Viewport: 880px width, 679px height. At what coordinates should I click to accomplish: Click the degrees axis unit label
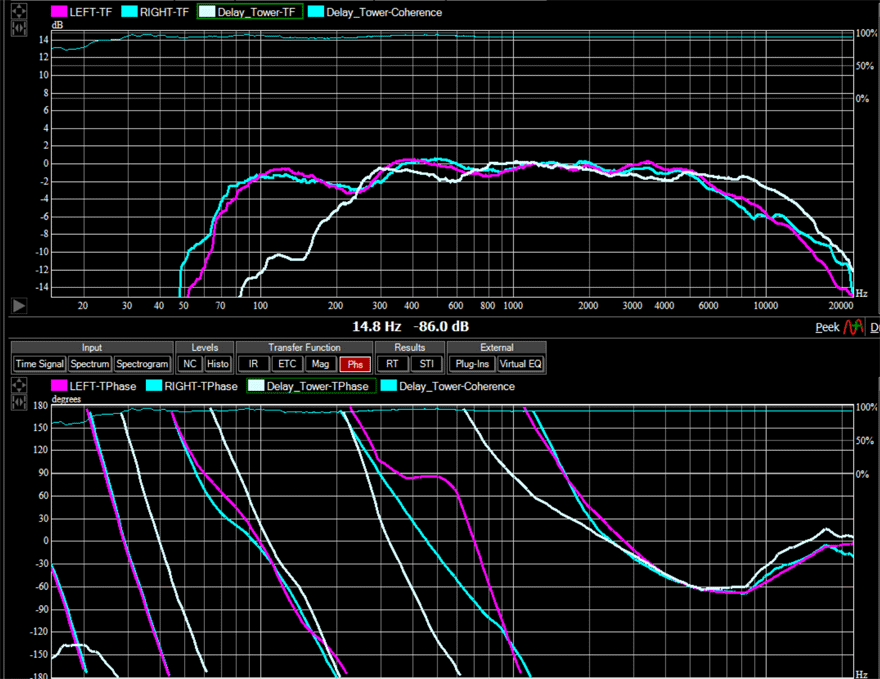66,399
